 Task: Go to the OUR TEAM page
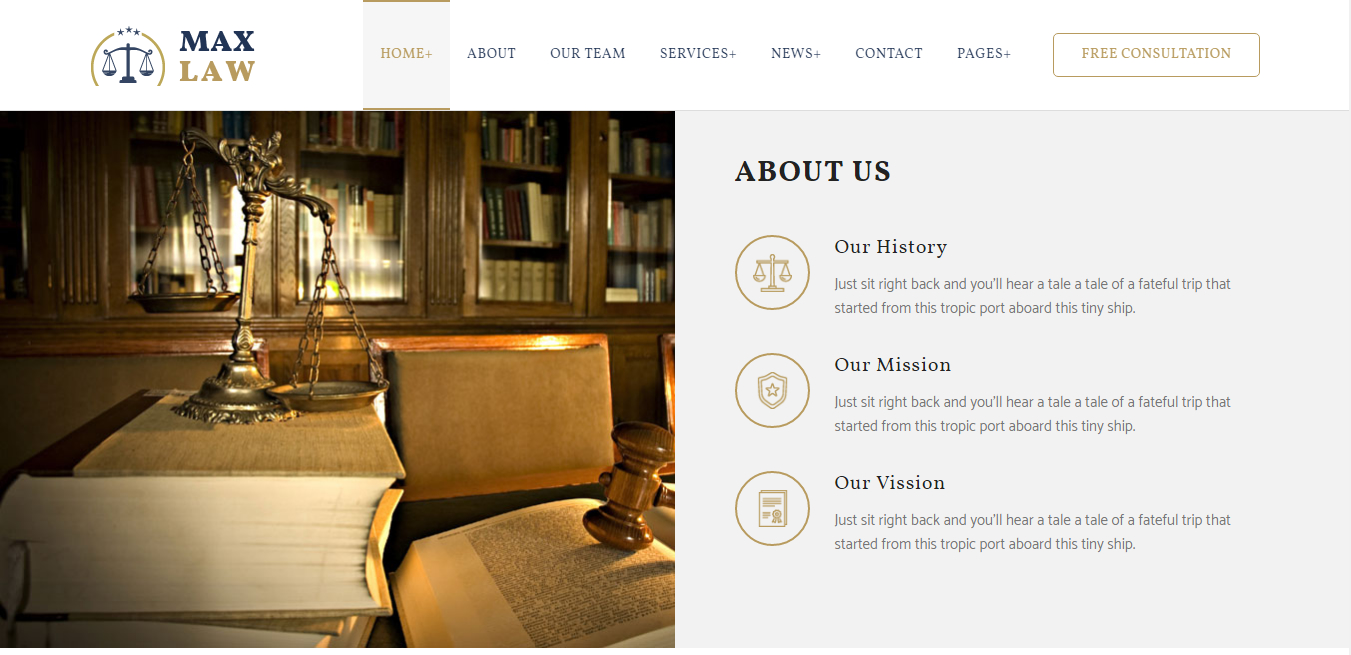pyautogui.click(x=588, y=54)
